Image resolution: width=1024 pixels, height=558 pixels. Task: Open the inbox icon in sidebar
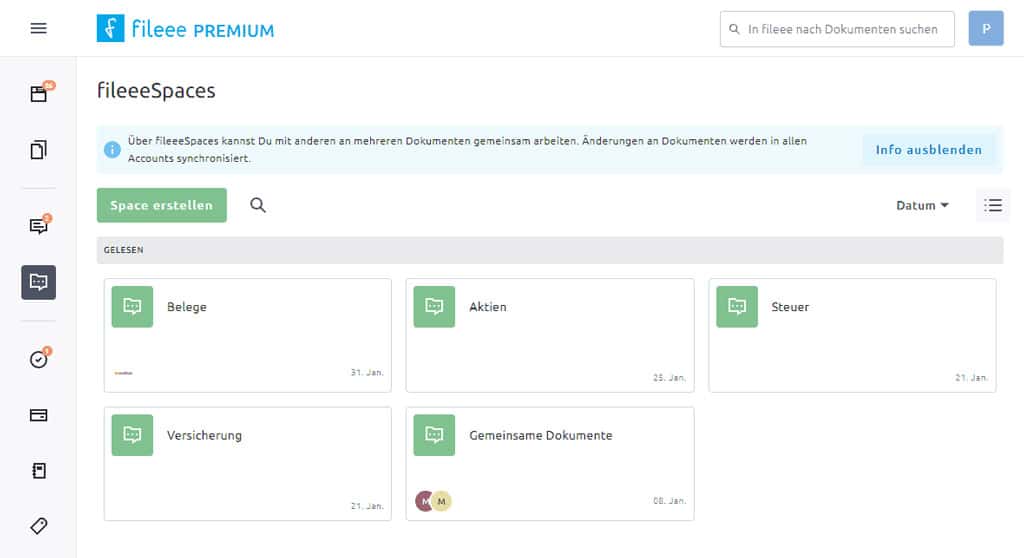(39, 93)
